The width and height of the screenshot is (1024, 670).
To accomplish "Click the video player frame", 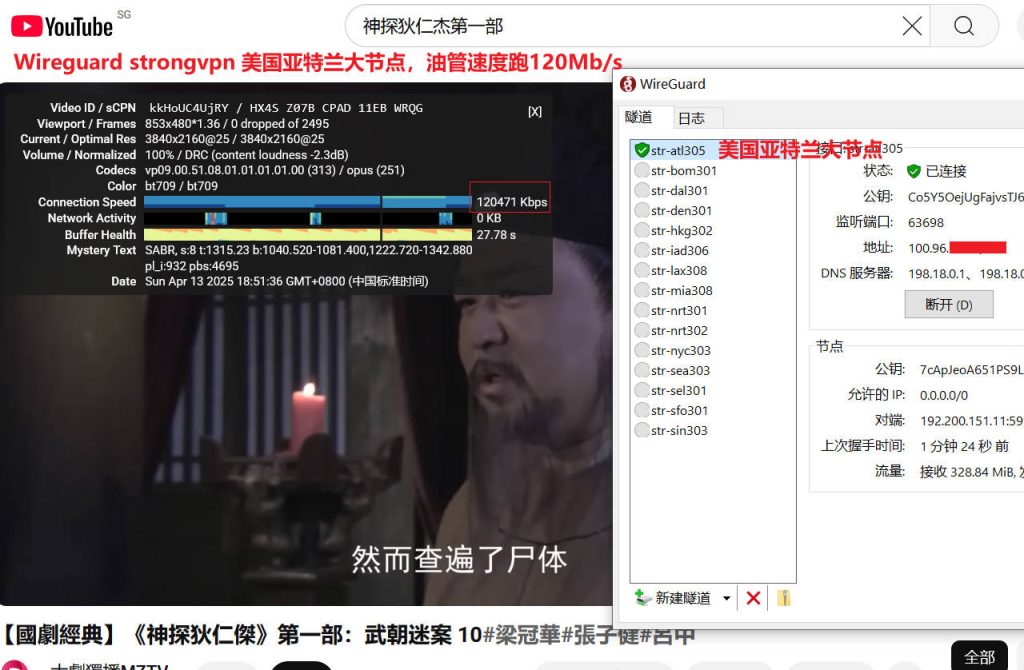I will pyautogui.click(x=306, y=344).
